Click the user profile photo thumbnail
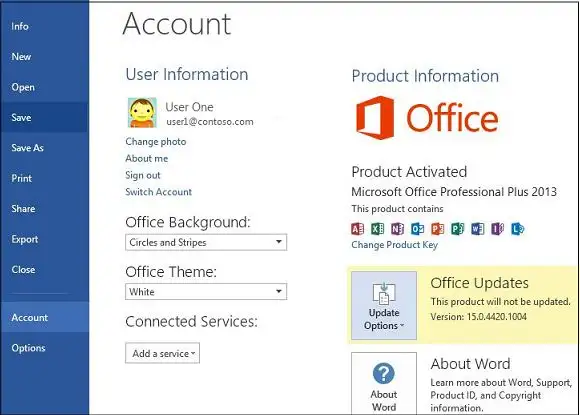This screenshot has height=415, width=580. (x=142, y=113)
